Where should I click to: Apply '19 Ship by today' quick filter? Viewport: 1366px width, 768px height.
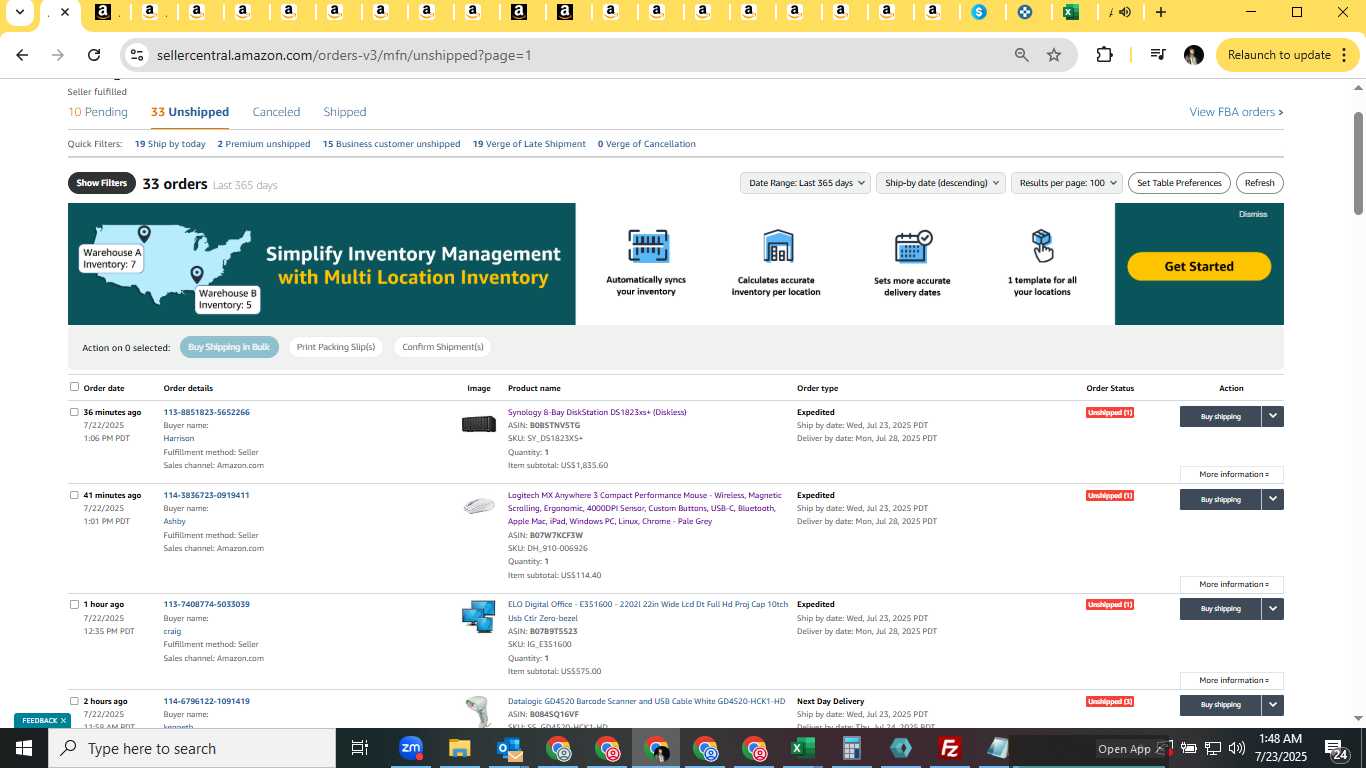170,144
